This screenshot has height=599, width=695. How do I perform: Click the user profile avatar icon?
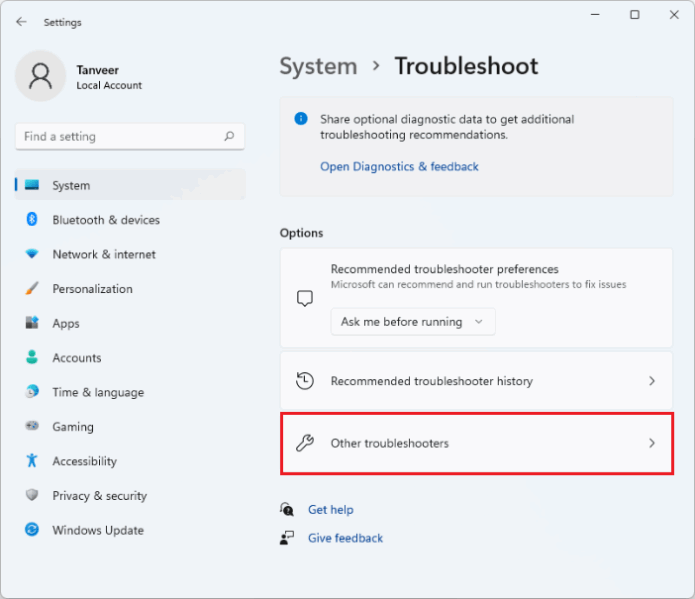click(40, 76)
